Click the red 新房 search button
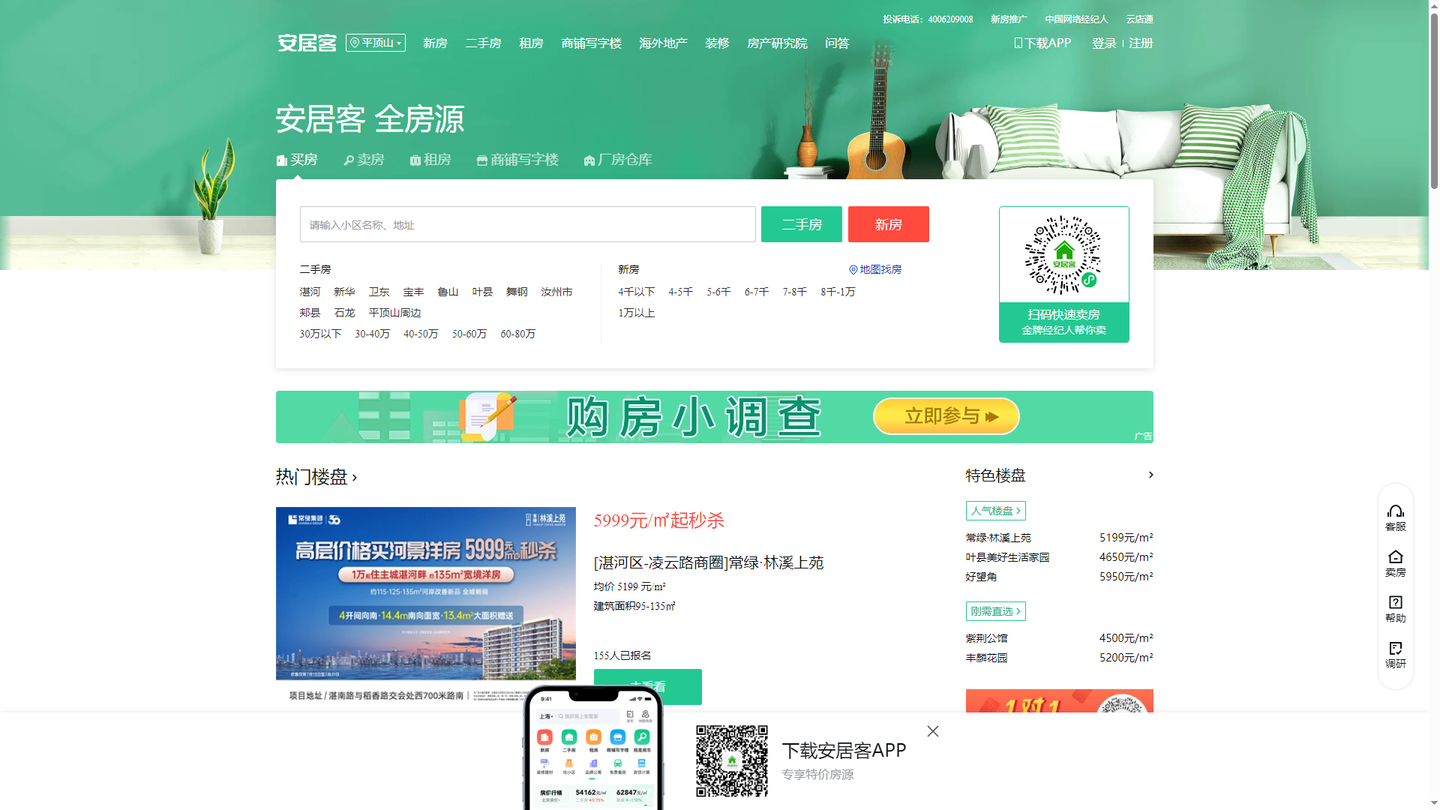The height and width of the screenshot is (810, 1440). [888, 224]
